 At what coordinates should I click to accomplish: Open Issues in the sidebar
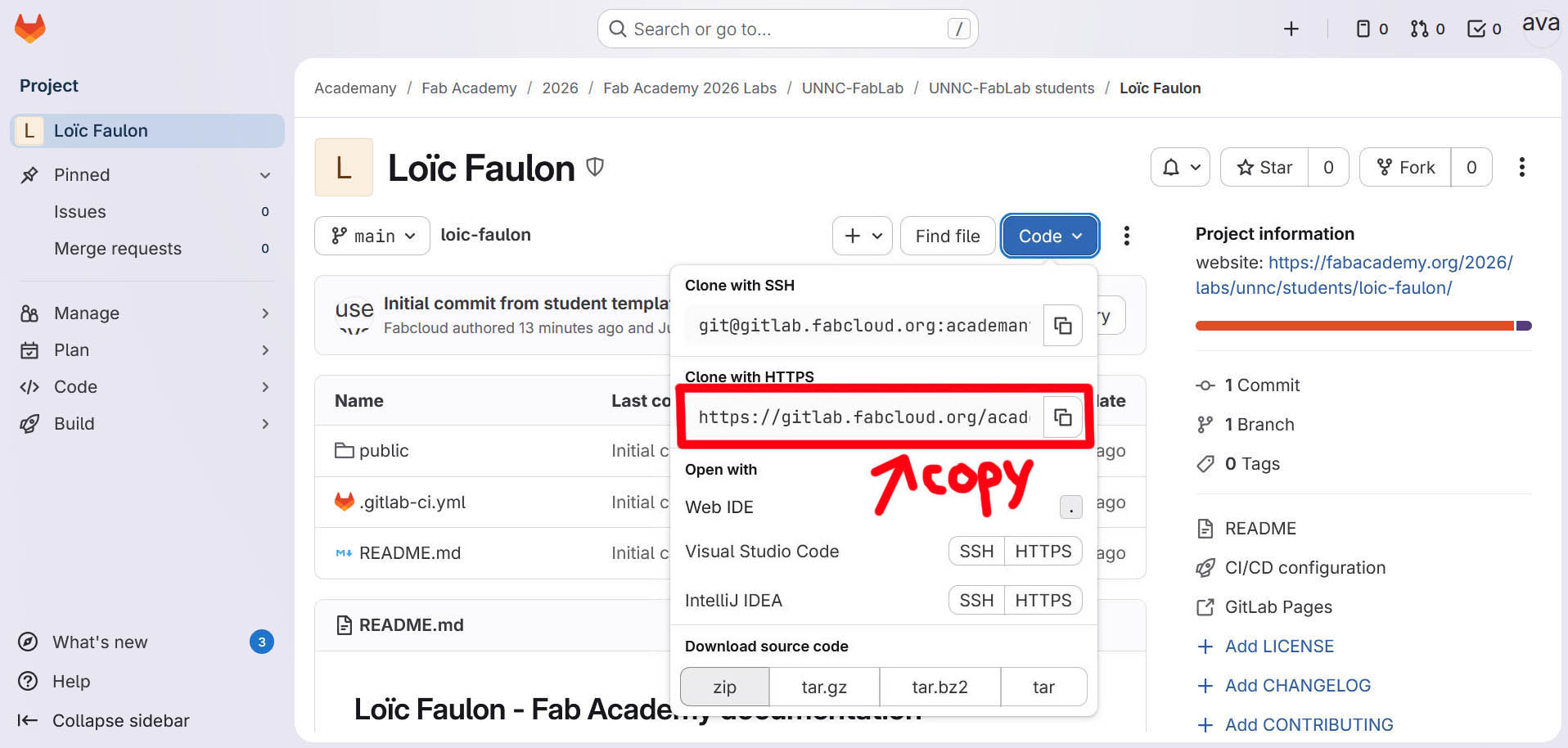click(80, 212)
